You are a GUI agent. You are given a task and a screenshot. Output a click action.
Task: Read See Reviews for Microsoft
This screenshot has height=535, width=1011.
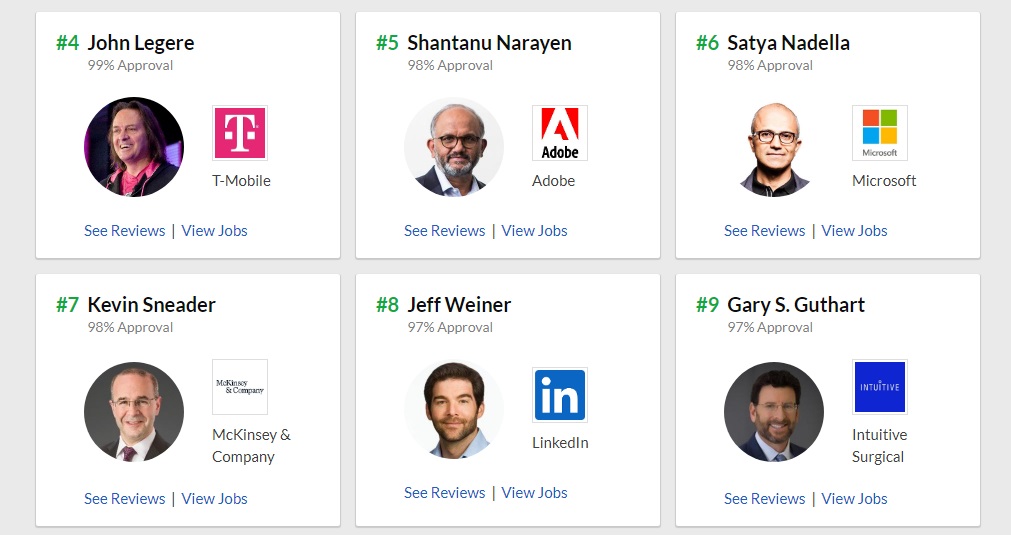tap(764, 231)
